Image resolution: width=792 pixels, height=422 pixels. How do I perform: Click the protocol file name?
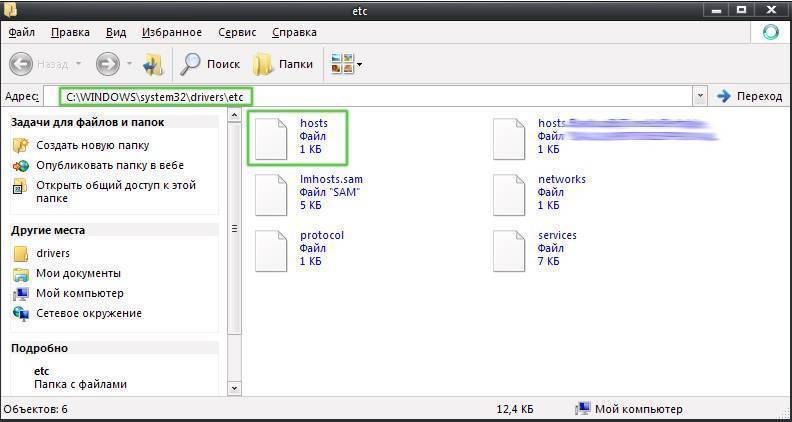coord(322,236)
